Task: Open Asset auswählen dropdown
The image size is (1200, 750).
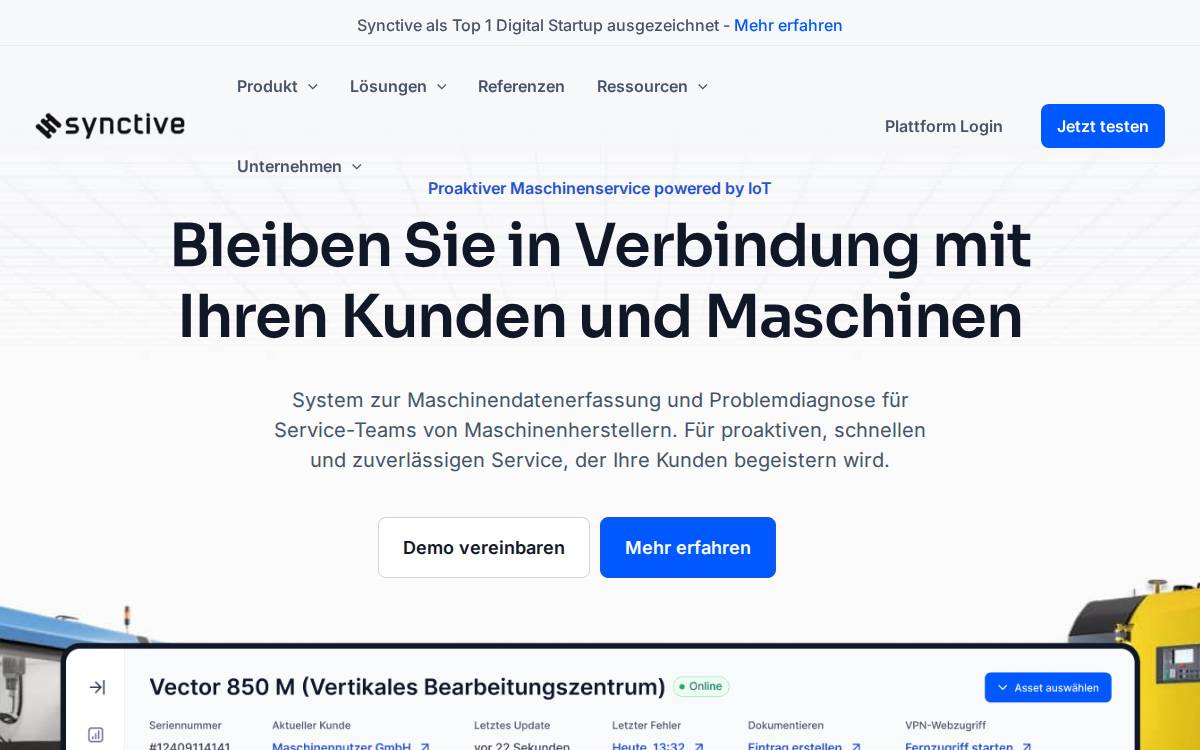Action: 1048,687
